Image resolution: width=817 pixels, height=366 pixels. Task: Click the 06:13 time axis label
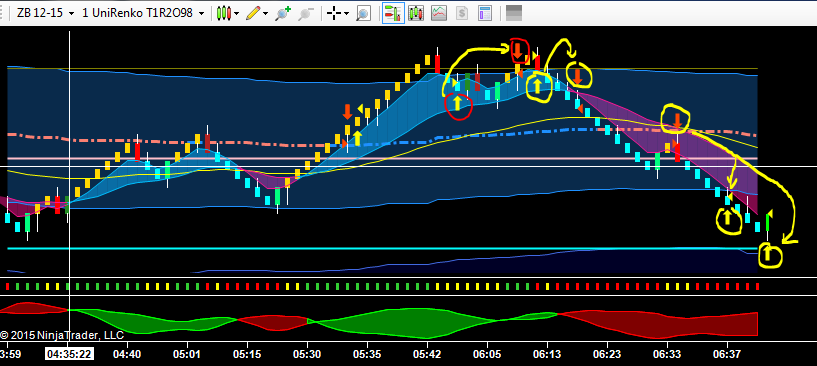[548, 355]
